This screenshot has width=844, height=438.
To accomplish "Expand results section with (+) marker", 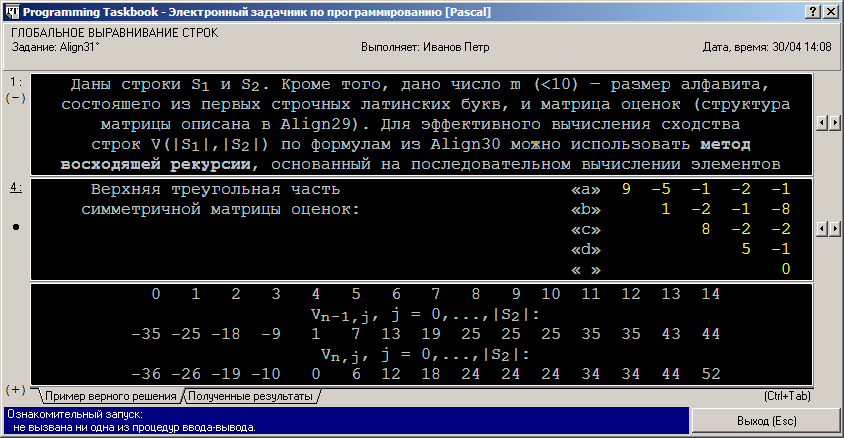I will [x=16, y=389].
